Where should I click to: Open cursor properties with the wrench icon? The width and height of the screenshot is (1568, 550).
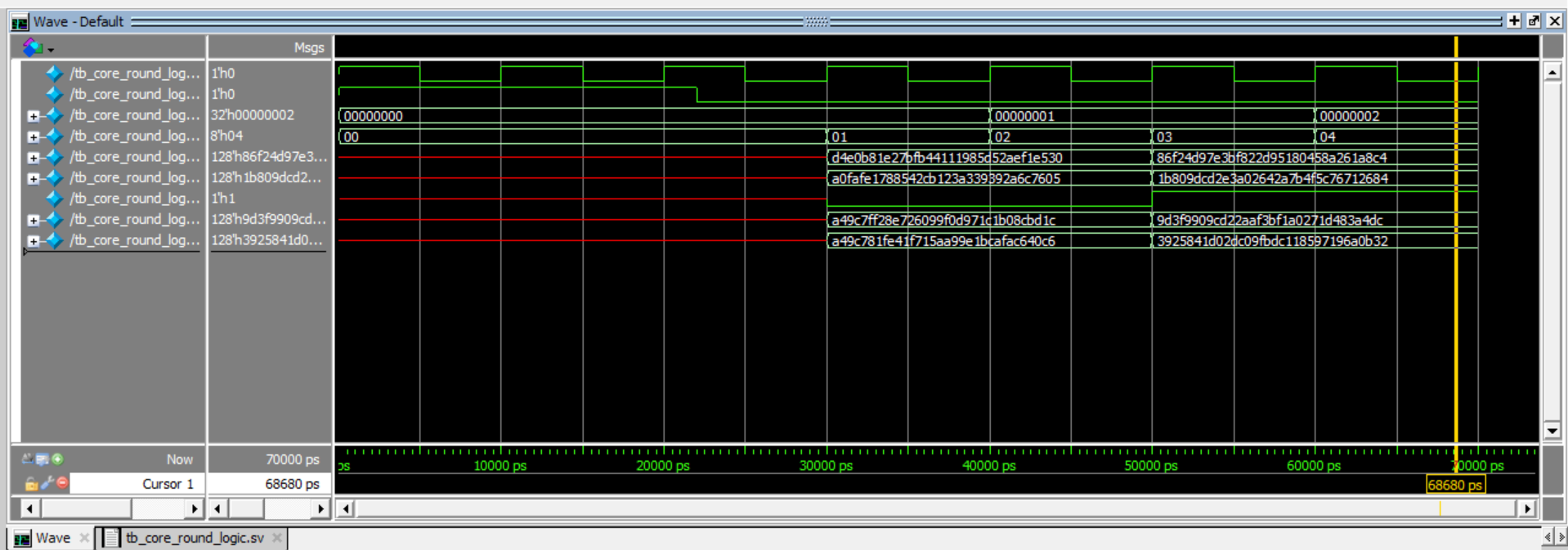(47, 484)
